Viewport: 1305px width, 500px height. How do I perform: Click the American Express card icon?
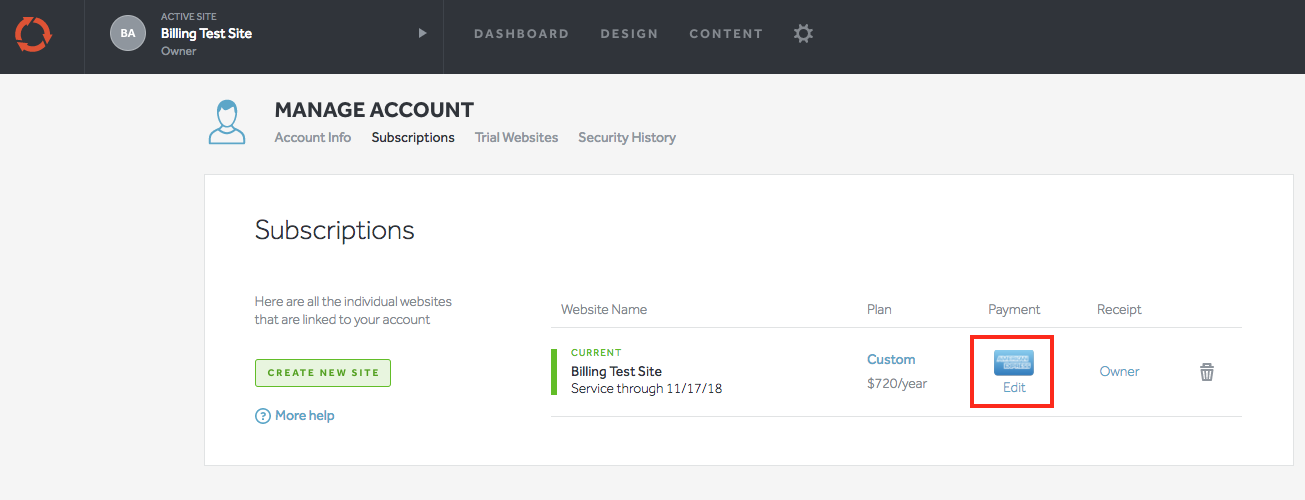[1014, 363]
